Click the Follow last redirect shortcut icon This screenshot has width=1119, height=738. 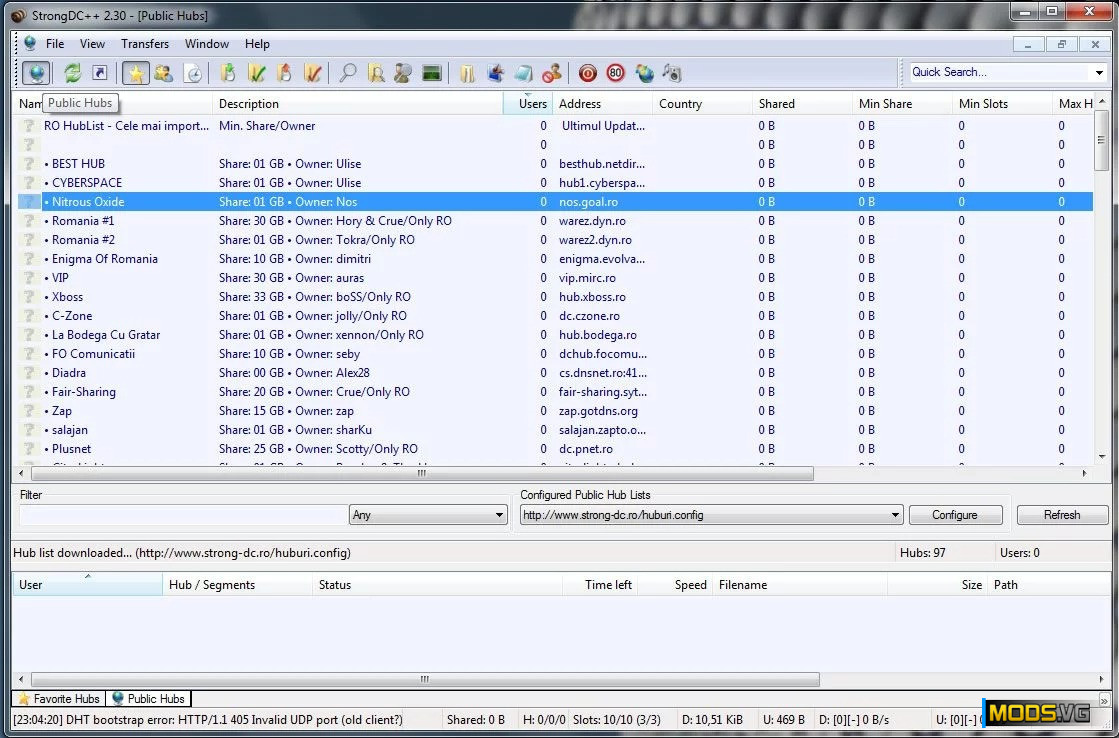tap(100, 73)
